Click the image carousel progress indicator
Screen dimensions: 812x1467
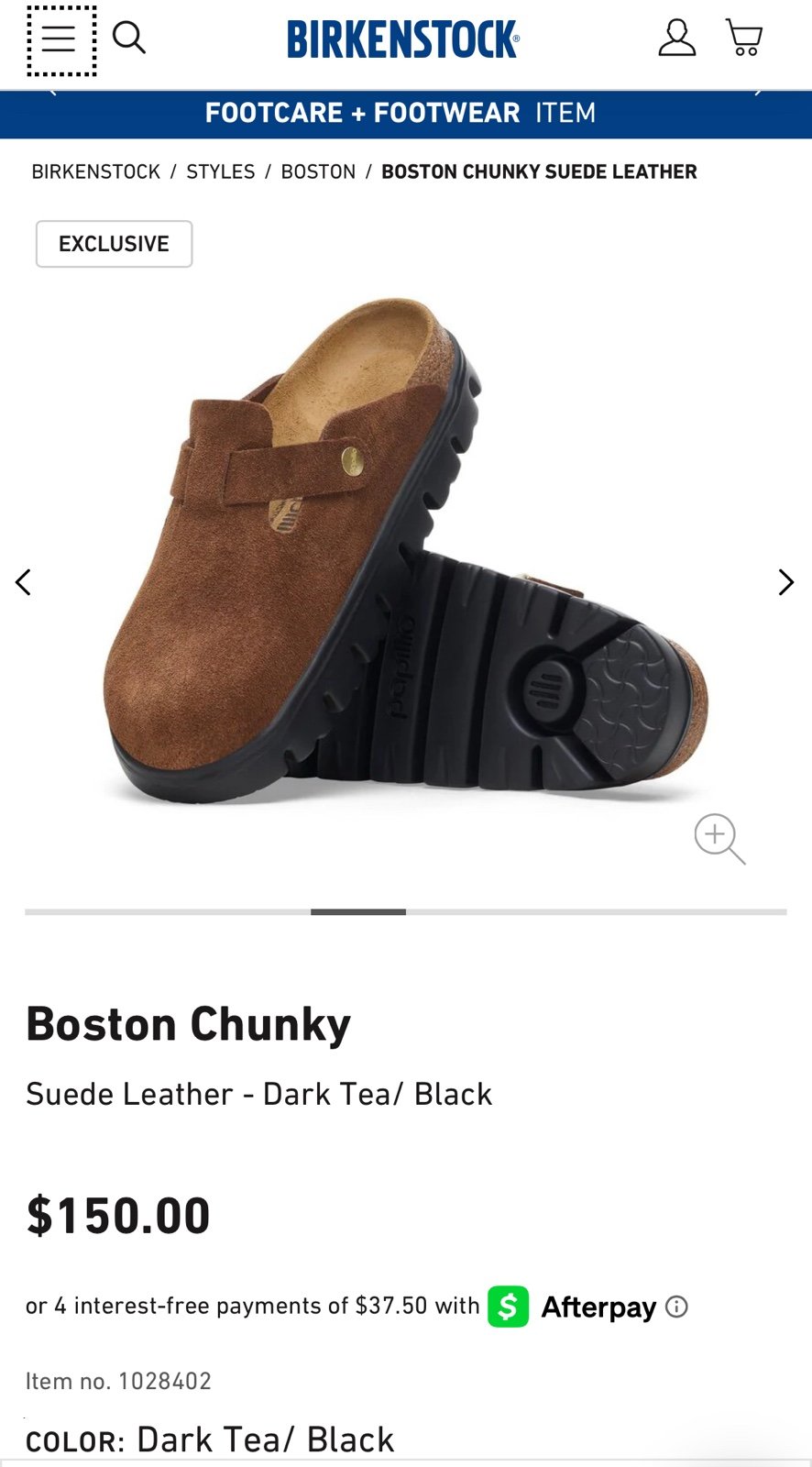(x=405, y=912)
